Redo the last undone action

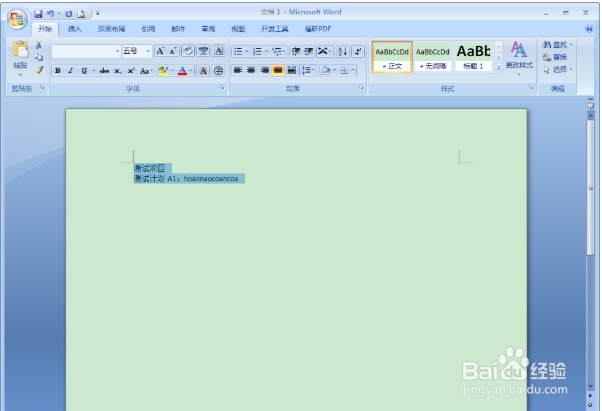coord(69,14)
